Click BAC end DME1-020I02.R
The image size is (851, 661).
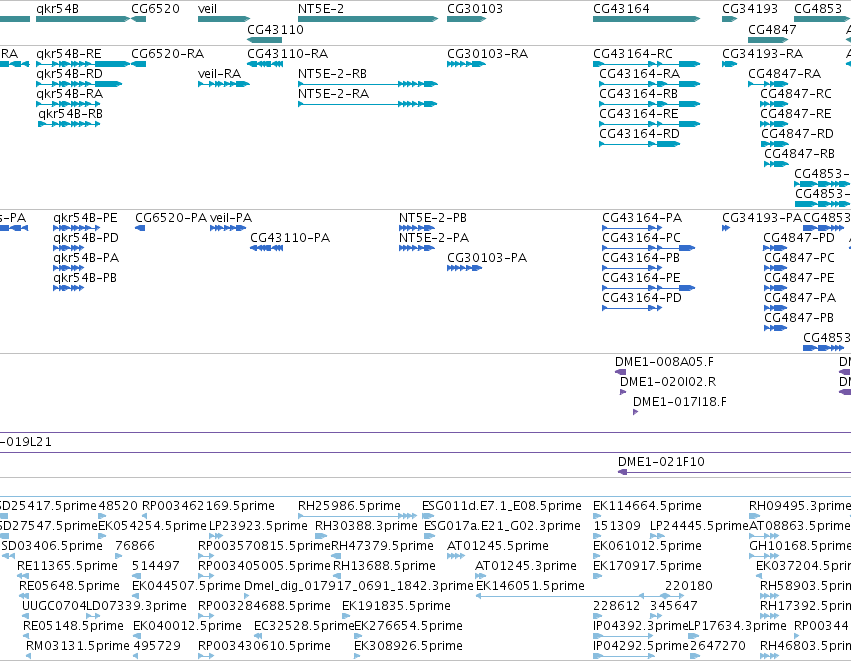(668, 382)
